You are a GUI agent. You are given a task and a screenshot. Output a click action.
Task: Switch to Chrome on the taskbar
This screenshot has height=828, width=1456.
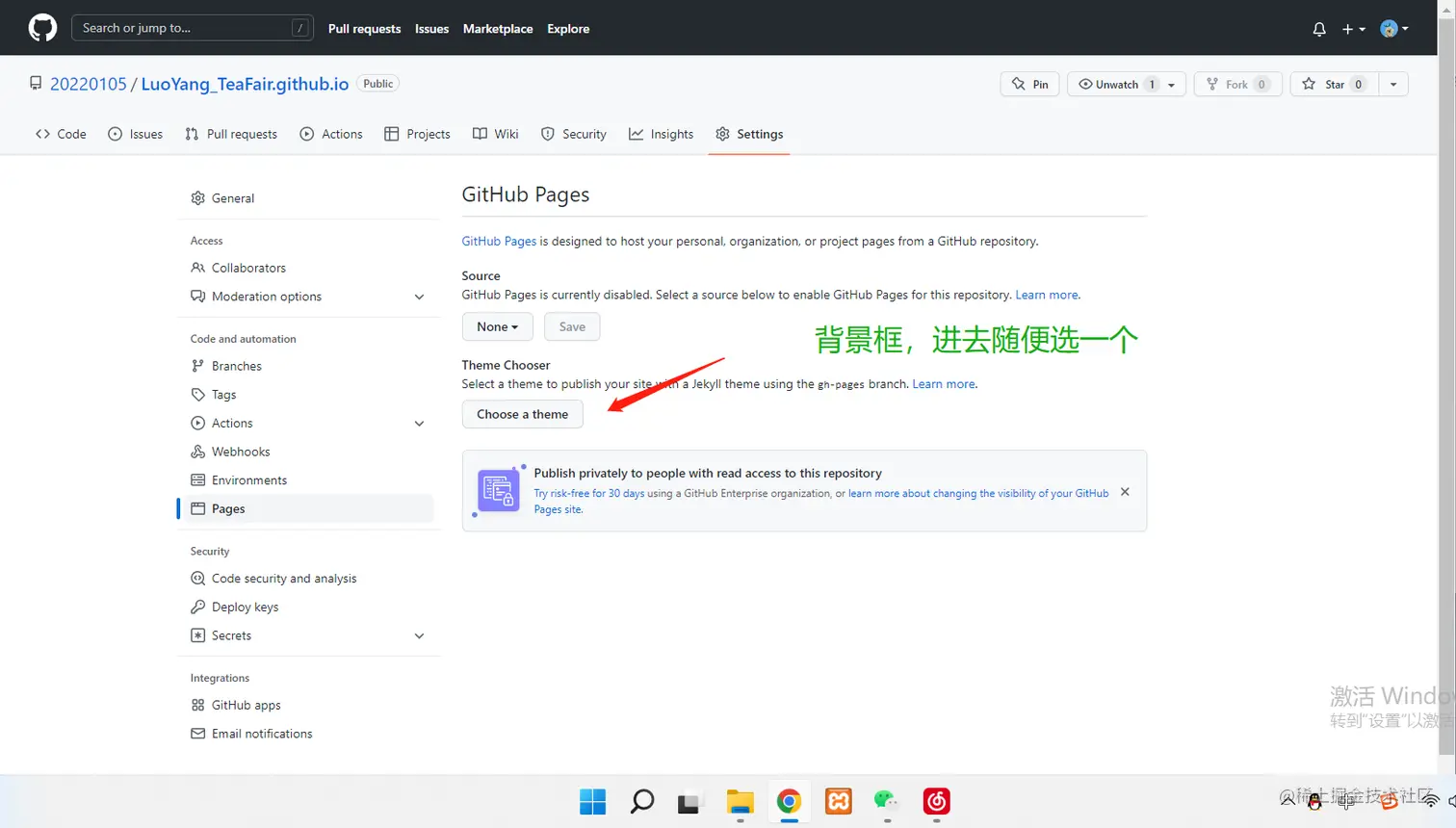click(x=789, y=801)
